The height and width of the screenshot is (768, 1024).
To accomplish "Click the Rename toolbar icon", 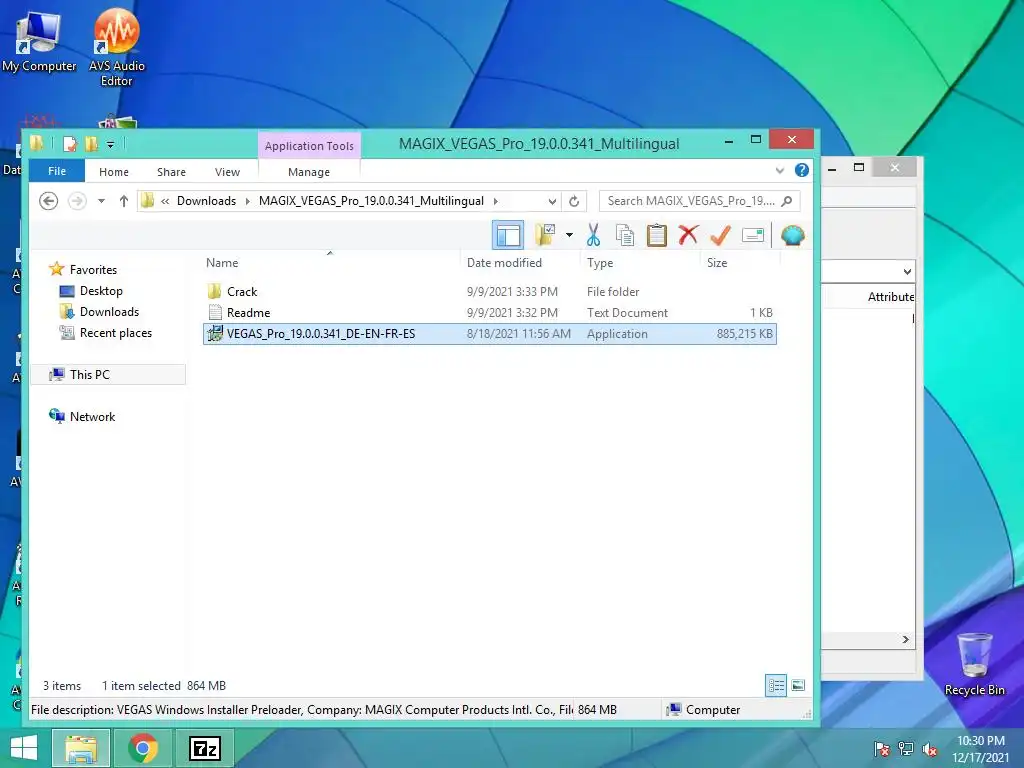I will [x=753, y=235].
